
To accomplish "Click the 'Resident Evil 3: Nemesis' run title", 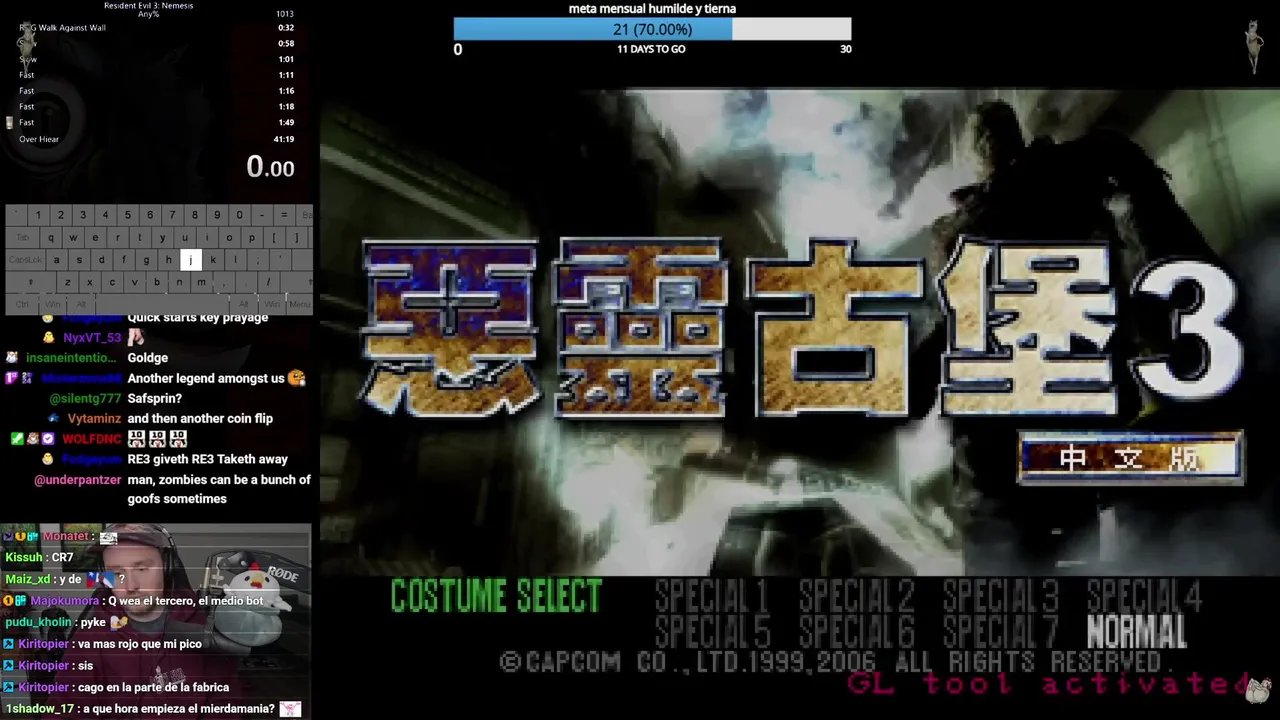I will click(x=149, y=5).
